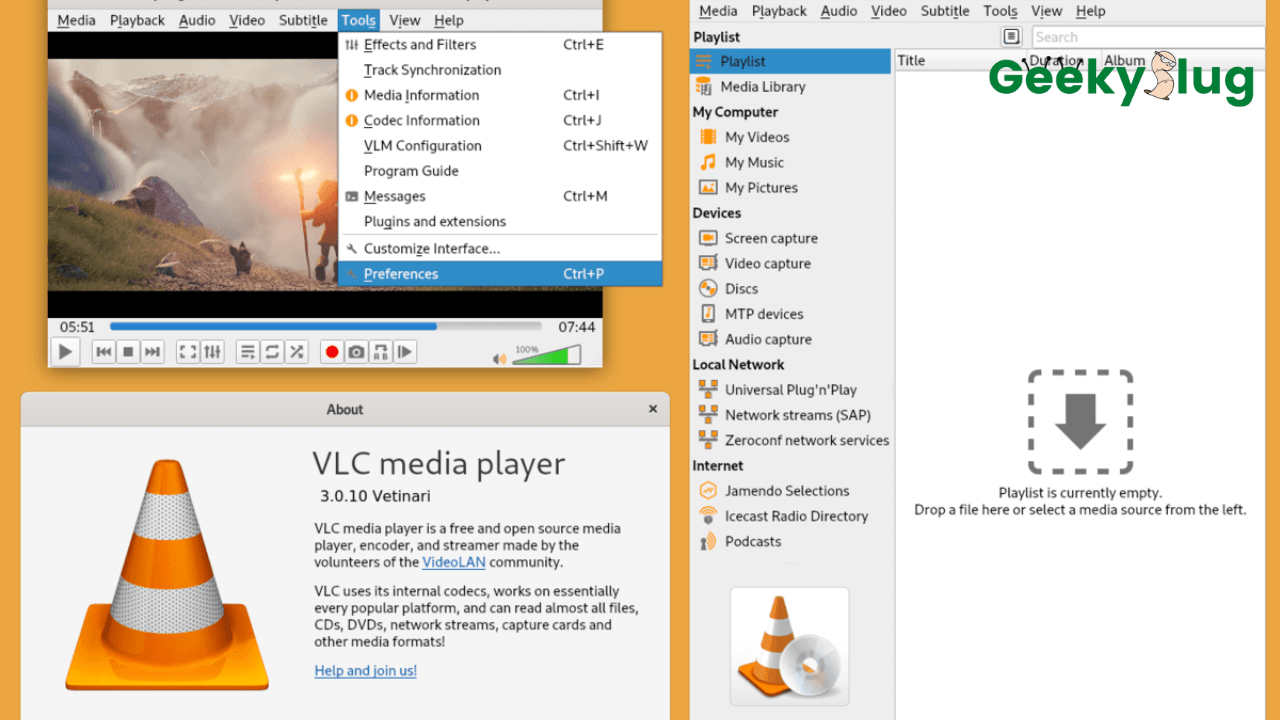Select Preferences from the Tools menu
1280x720 pixels.
point(400,273)
